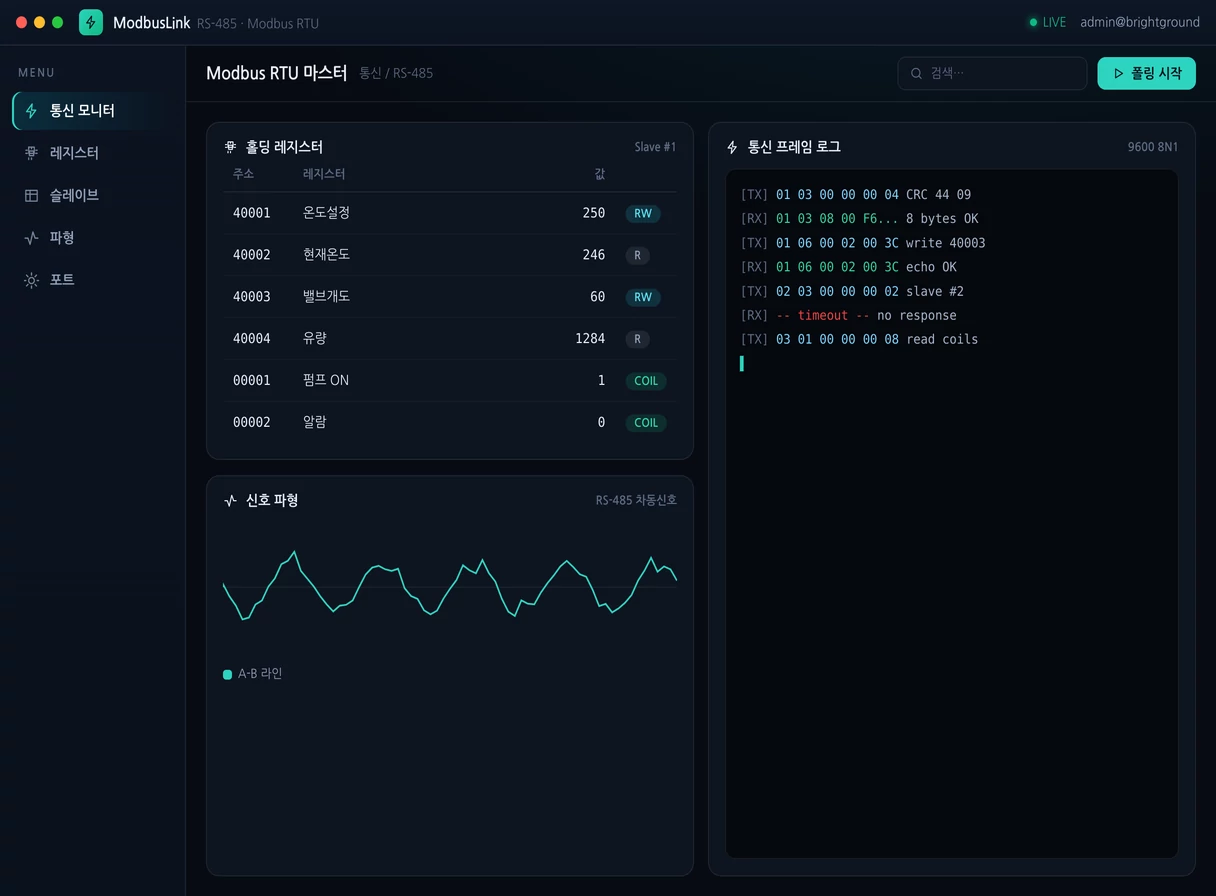Viewport: 1216px width, 896px height.
Task: Click the register icon beside 레지스터
Action: pos(32,153)
